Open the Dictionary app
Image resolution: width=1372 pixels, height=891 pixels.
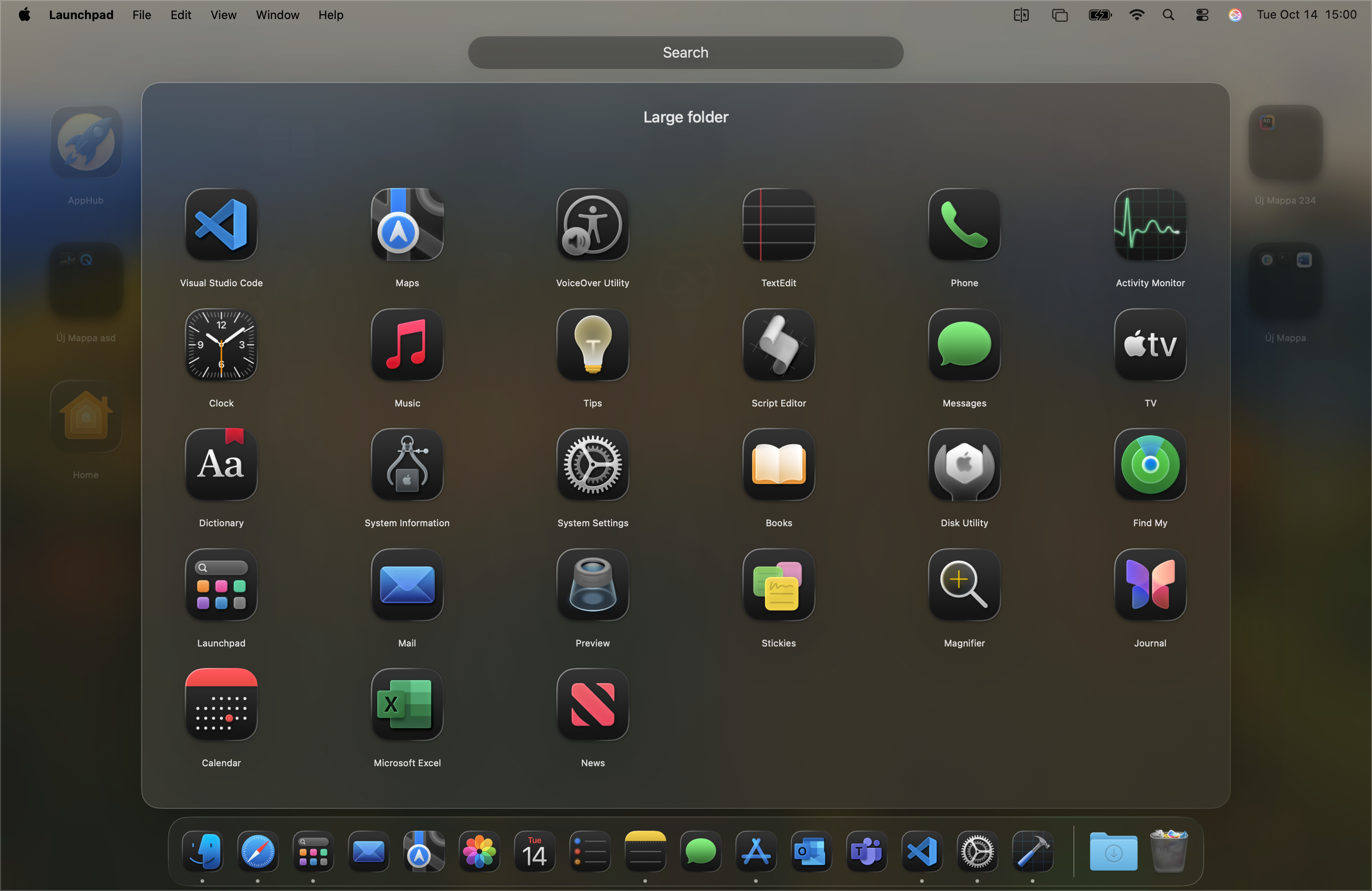[x=221, y=465]
